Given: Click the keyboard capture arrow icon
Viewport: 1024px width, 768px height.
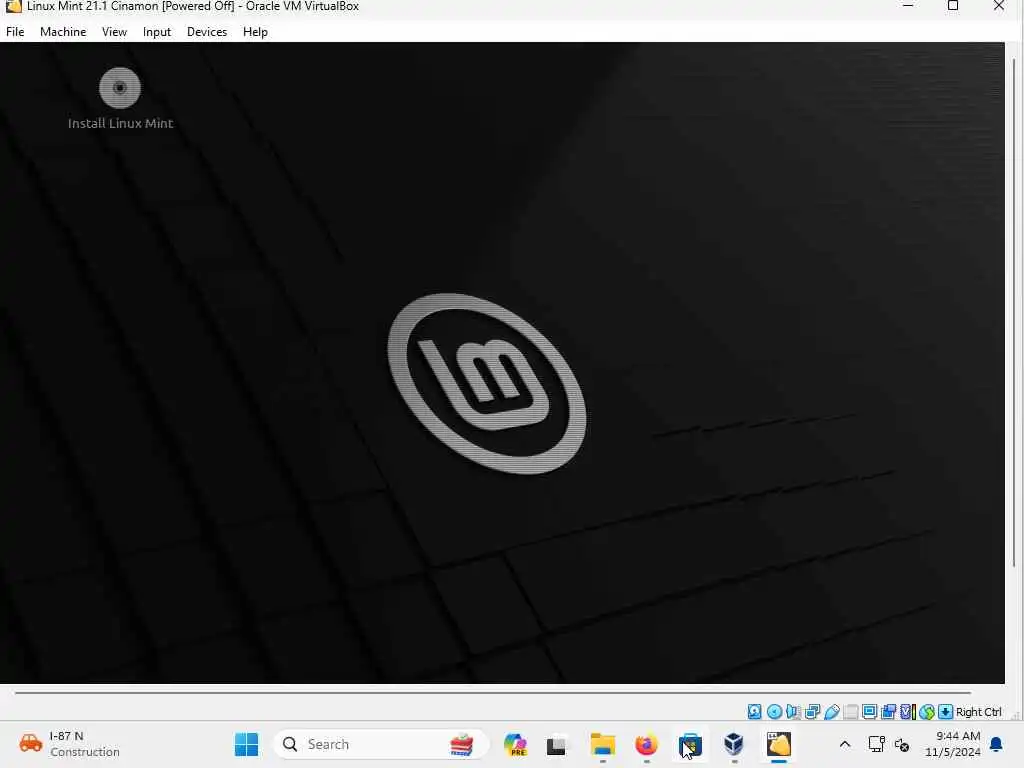Looking at the screenshot, I should click(x=945, y=712).
